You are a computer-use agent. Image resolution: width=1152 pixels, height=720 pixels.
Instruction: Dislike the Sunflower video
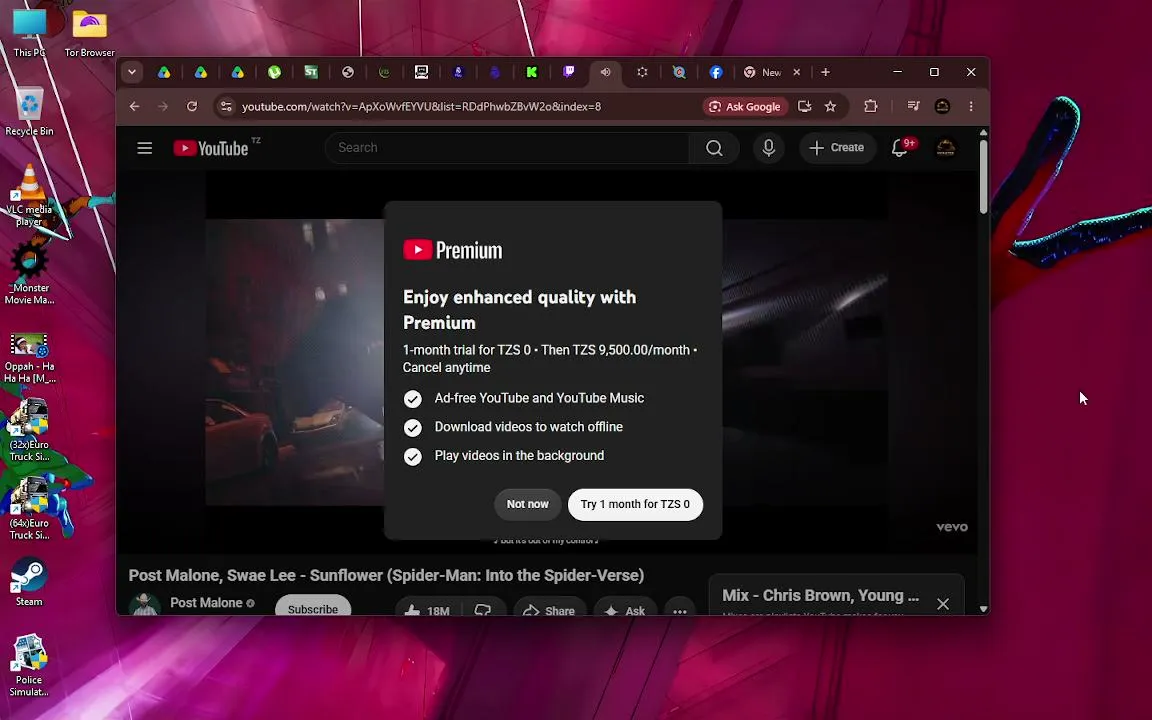click(483, 608)
